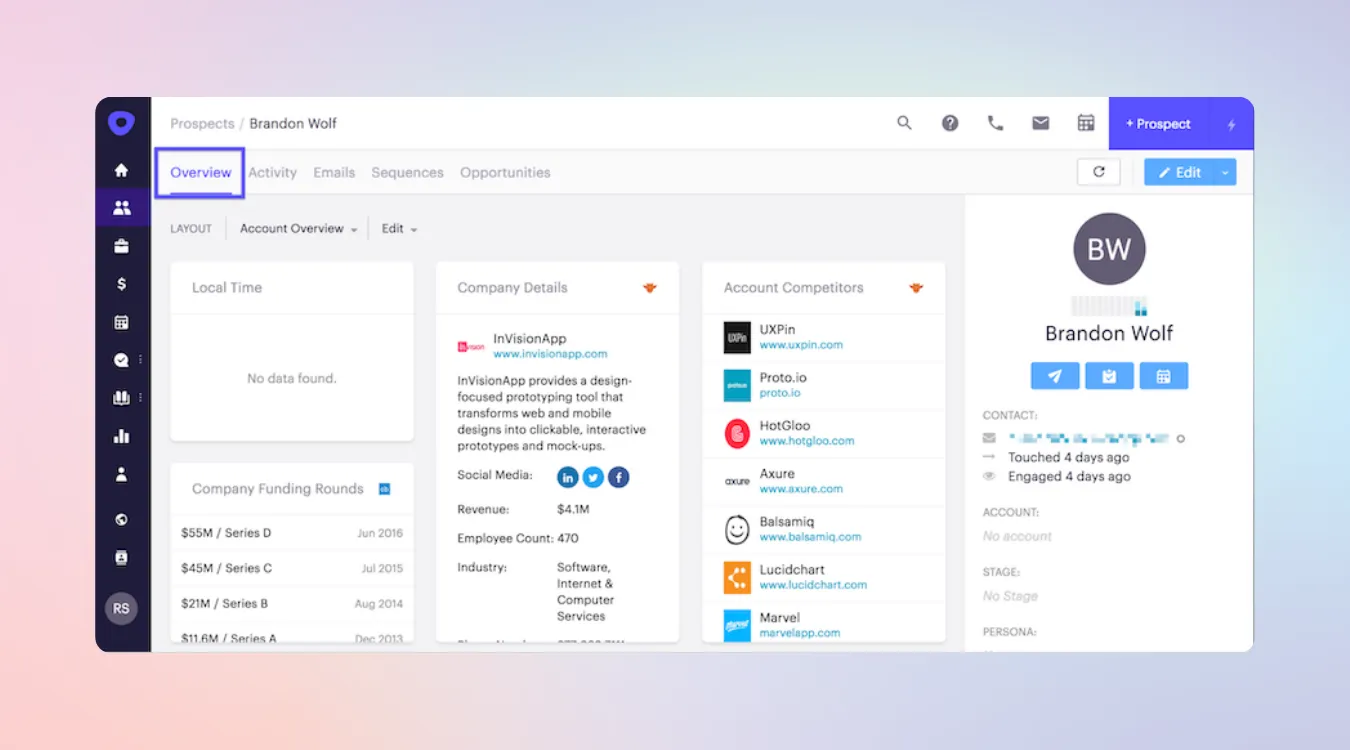Select the $21M / Series B funding row
The image size is (1350, 750).
point(292,603)
